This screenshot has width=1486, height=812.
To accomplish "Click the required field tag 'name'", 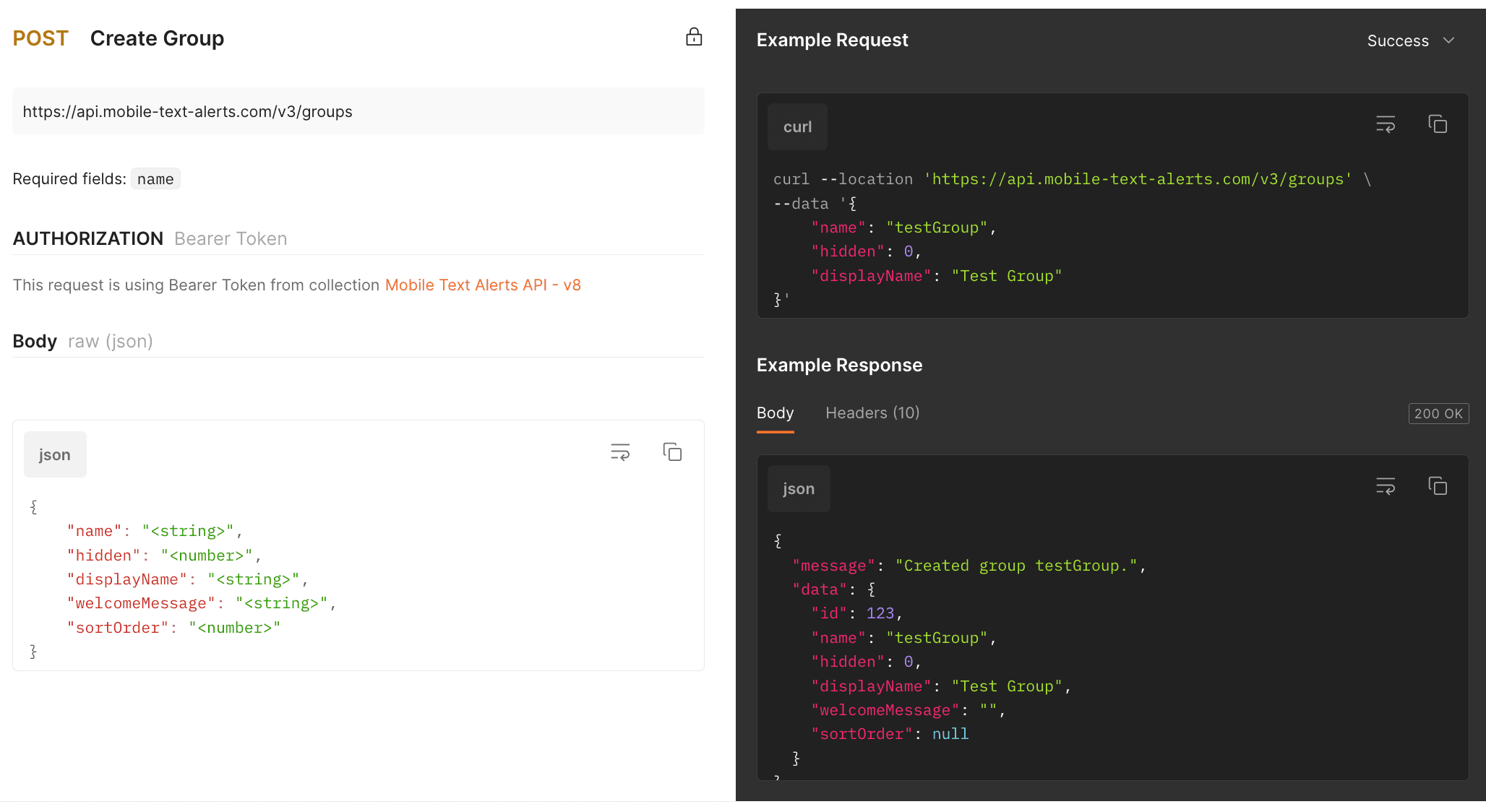I will 155,178.
